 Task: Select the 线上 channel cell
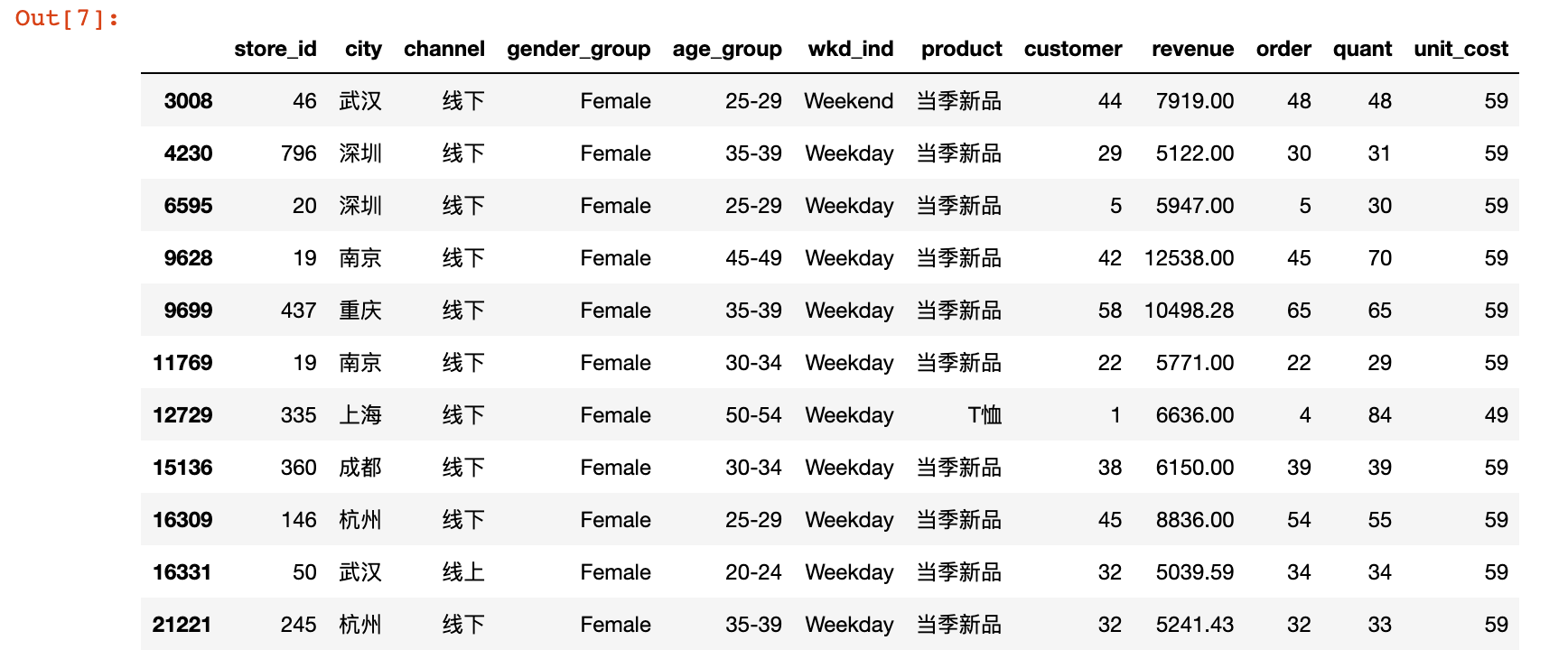coord(463,572)
